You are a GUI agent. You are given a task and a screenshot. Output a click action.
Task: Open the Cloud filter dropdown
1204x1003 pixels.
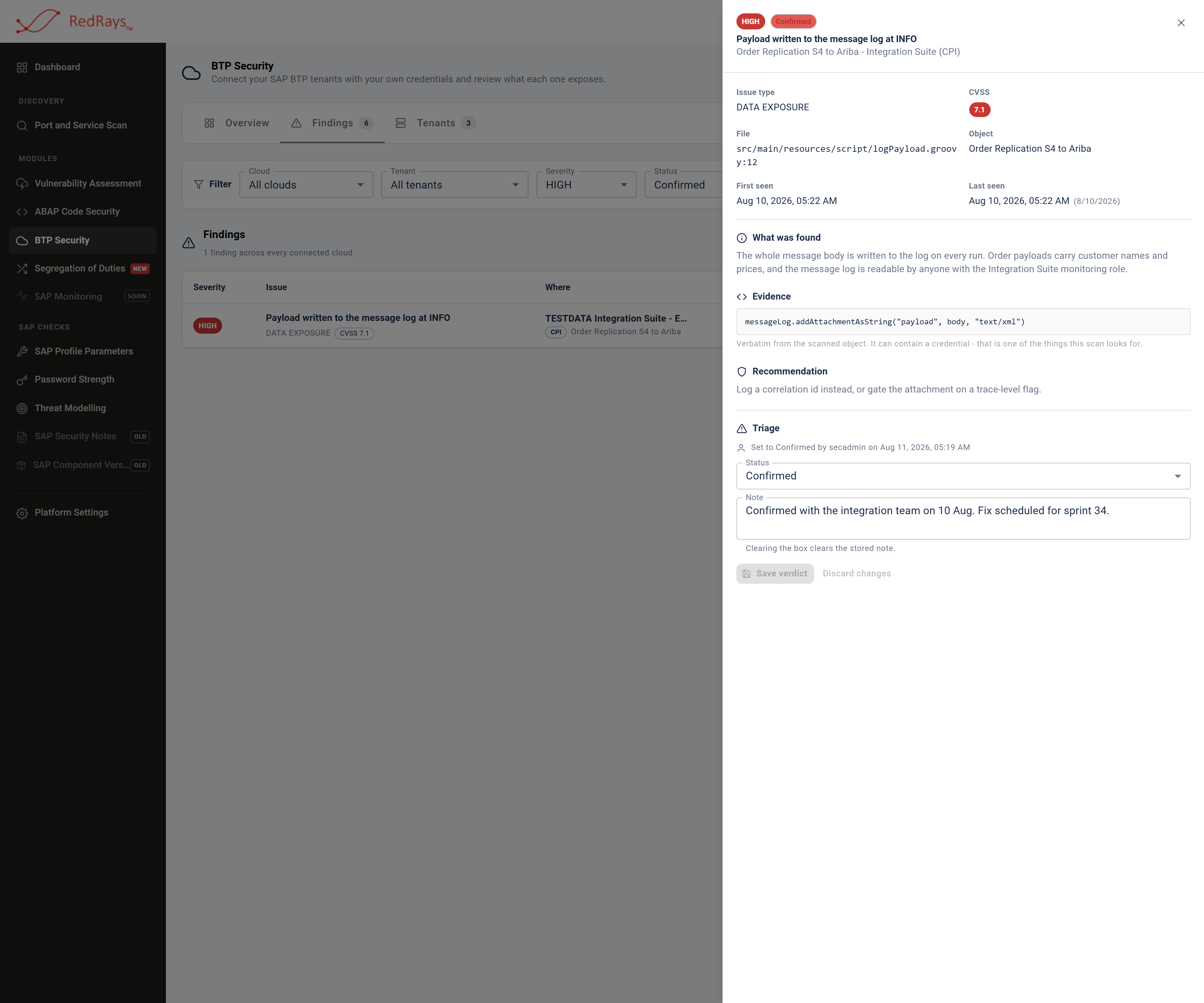[306, 185]
